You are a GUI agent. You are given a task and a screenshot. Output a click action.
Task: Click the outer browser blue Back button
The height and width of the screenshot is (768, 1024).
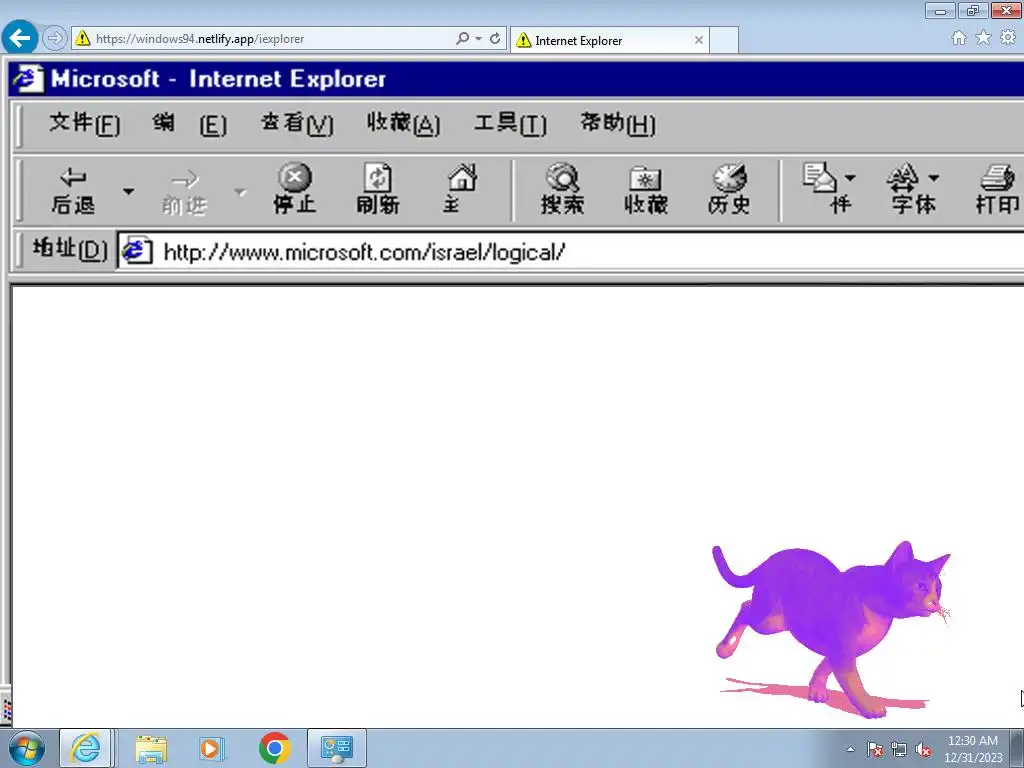(20, 38)
